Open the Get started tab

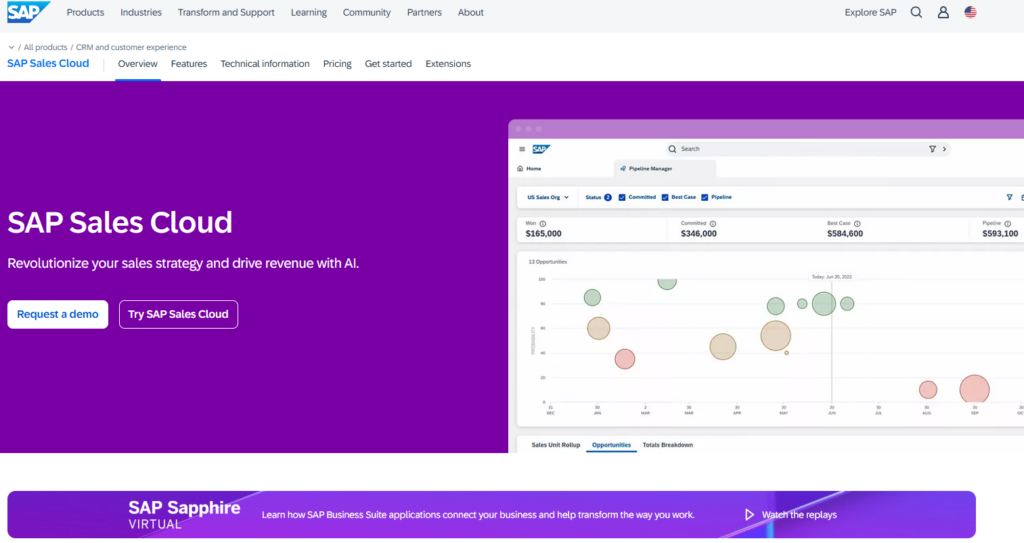pyautogui.click(x=388, y=64)
